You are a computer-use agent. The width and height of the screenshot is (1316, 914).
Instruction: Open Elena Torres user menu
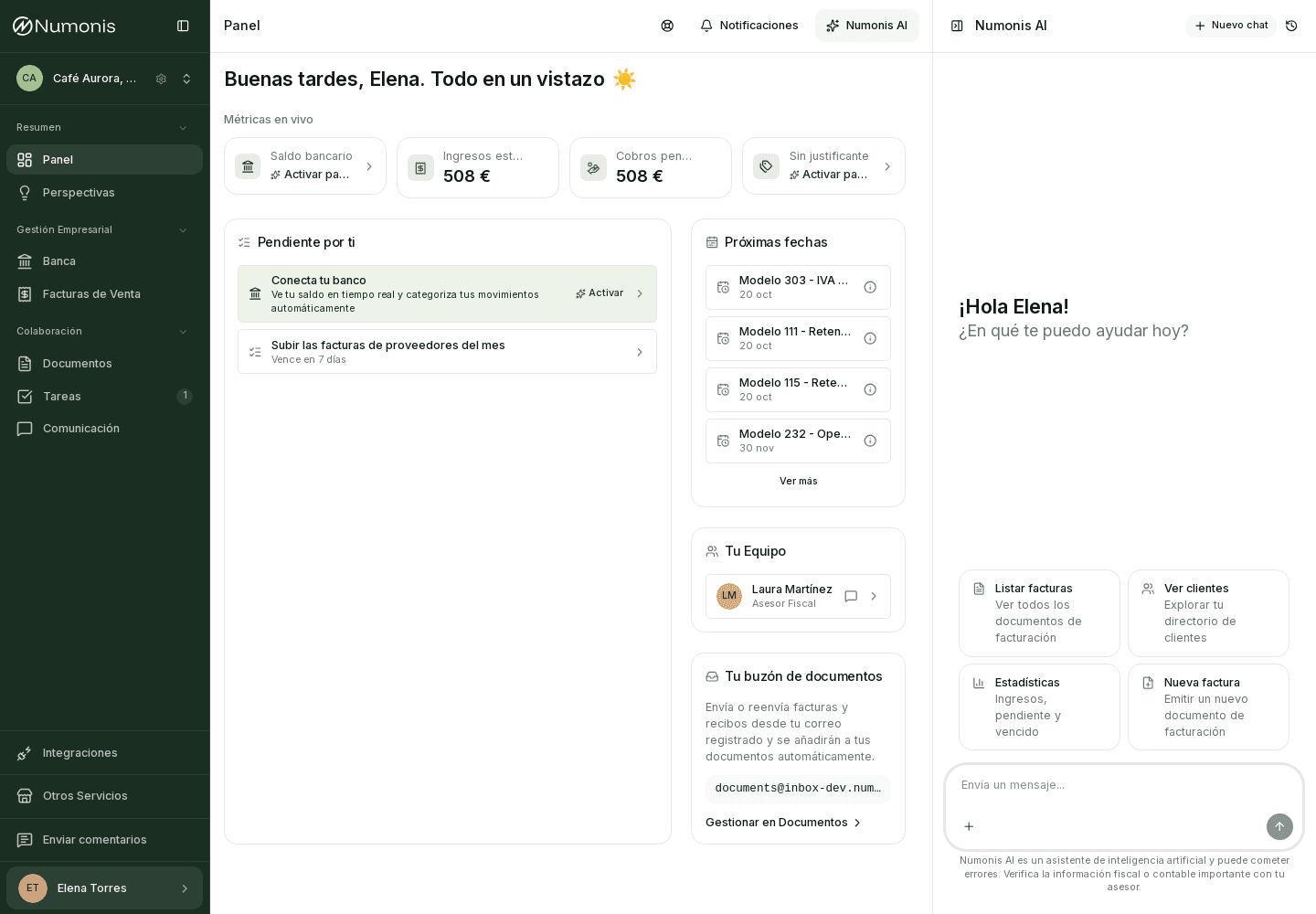104,888
